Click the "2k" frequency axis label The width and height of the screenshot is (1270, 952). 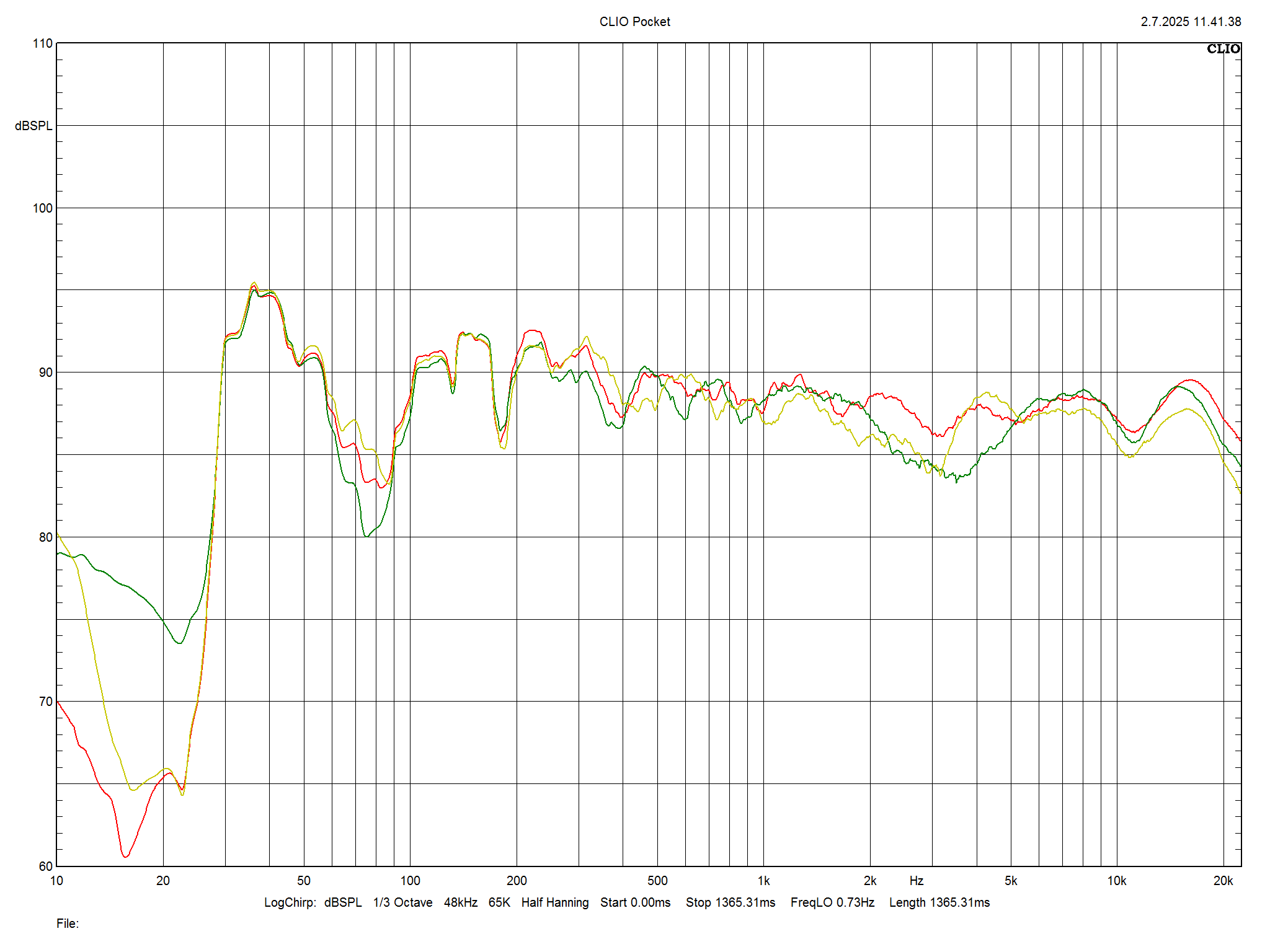pyautogui.click(x=870, y=881)
